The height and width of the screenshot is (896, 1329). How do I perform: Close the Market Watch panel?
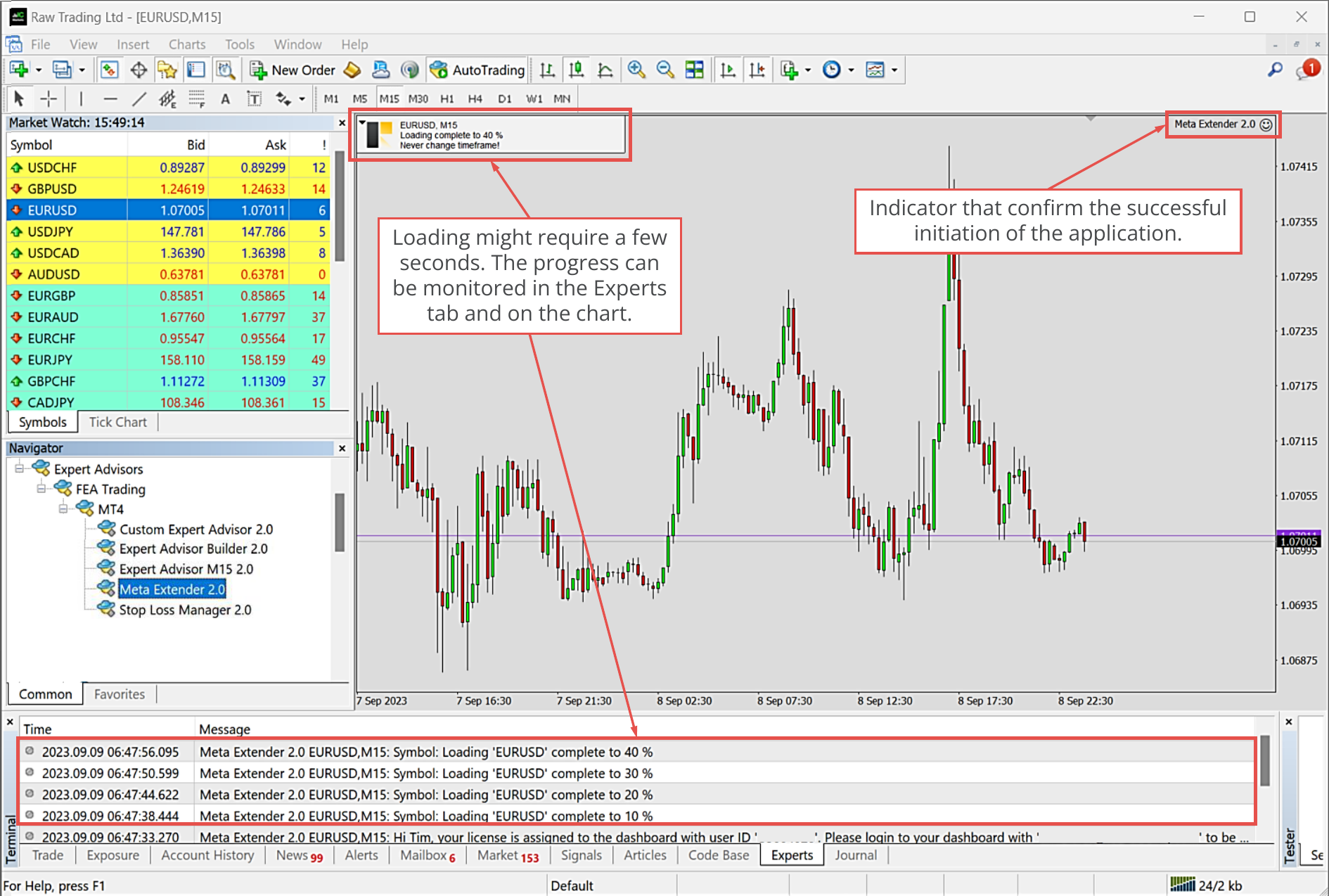[342, 123]
